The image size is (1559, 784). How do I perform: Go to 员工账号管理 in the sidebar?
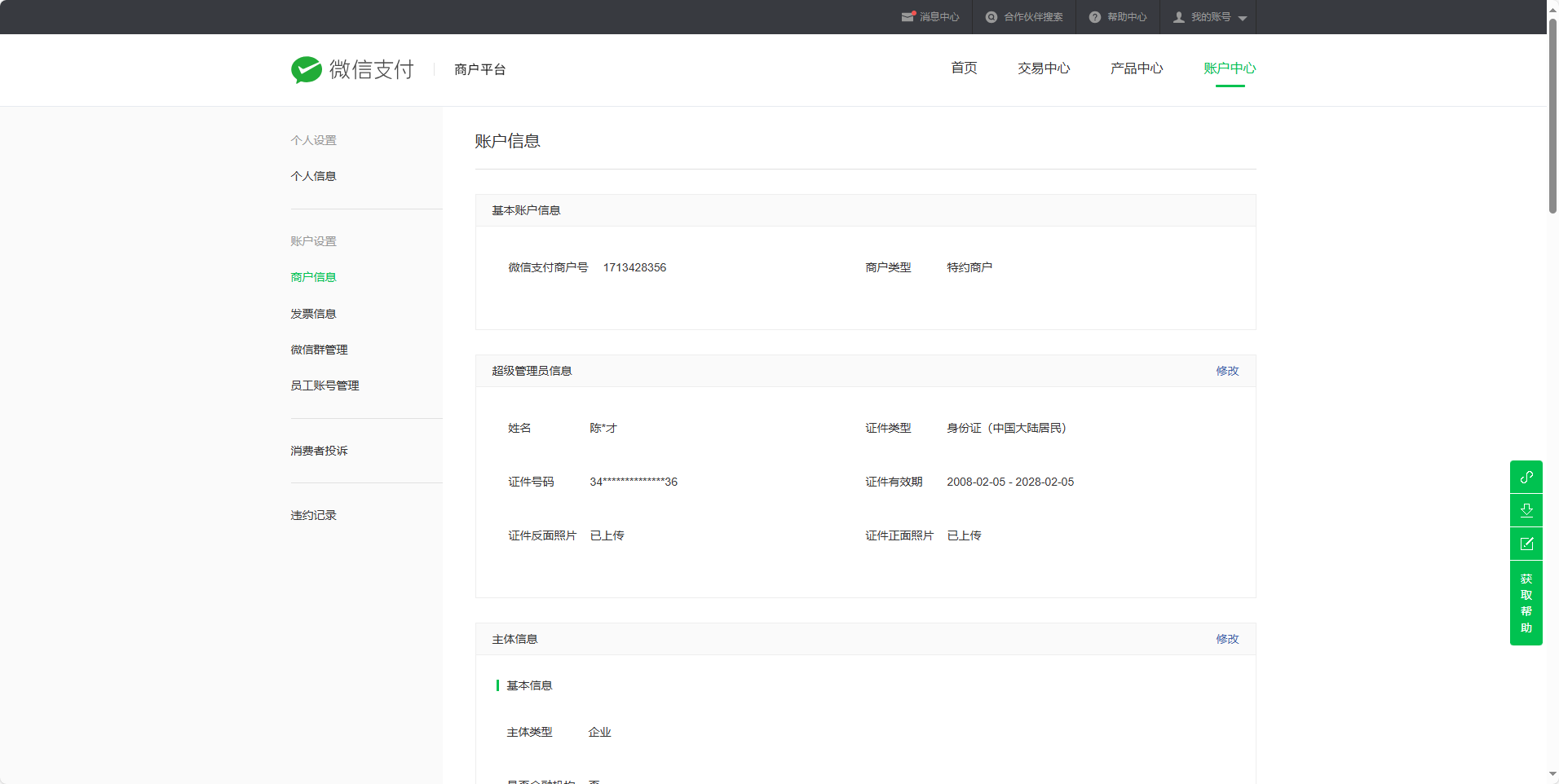tap(325, 385)
